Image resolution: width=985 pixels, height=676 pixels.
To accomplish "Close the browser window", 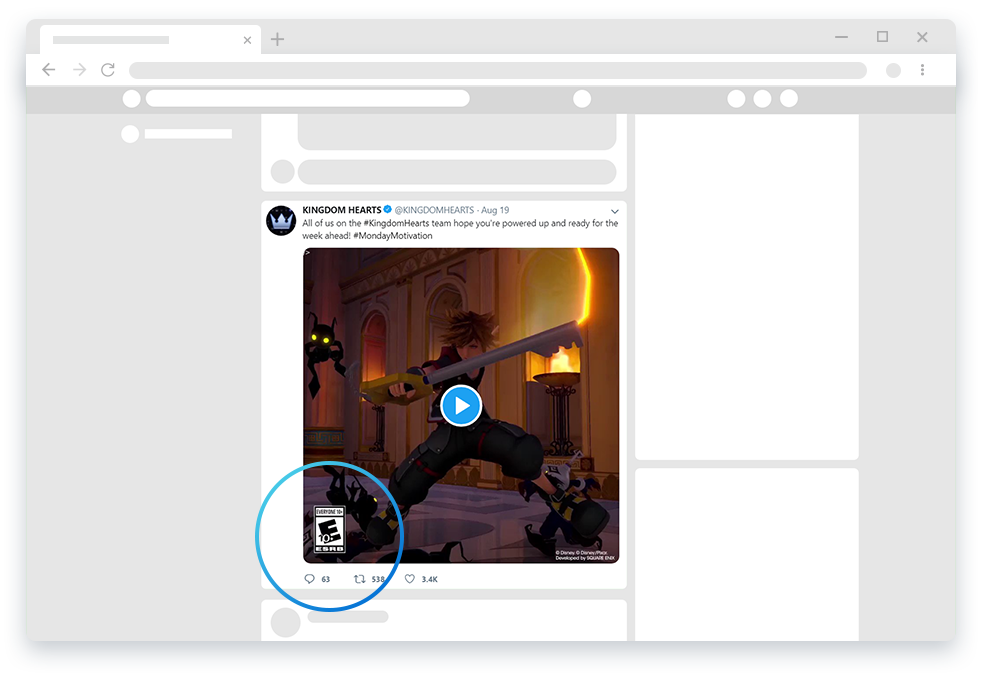I will click(x=922, y=37).
